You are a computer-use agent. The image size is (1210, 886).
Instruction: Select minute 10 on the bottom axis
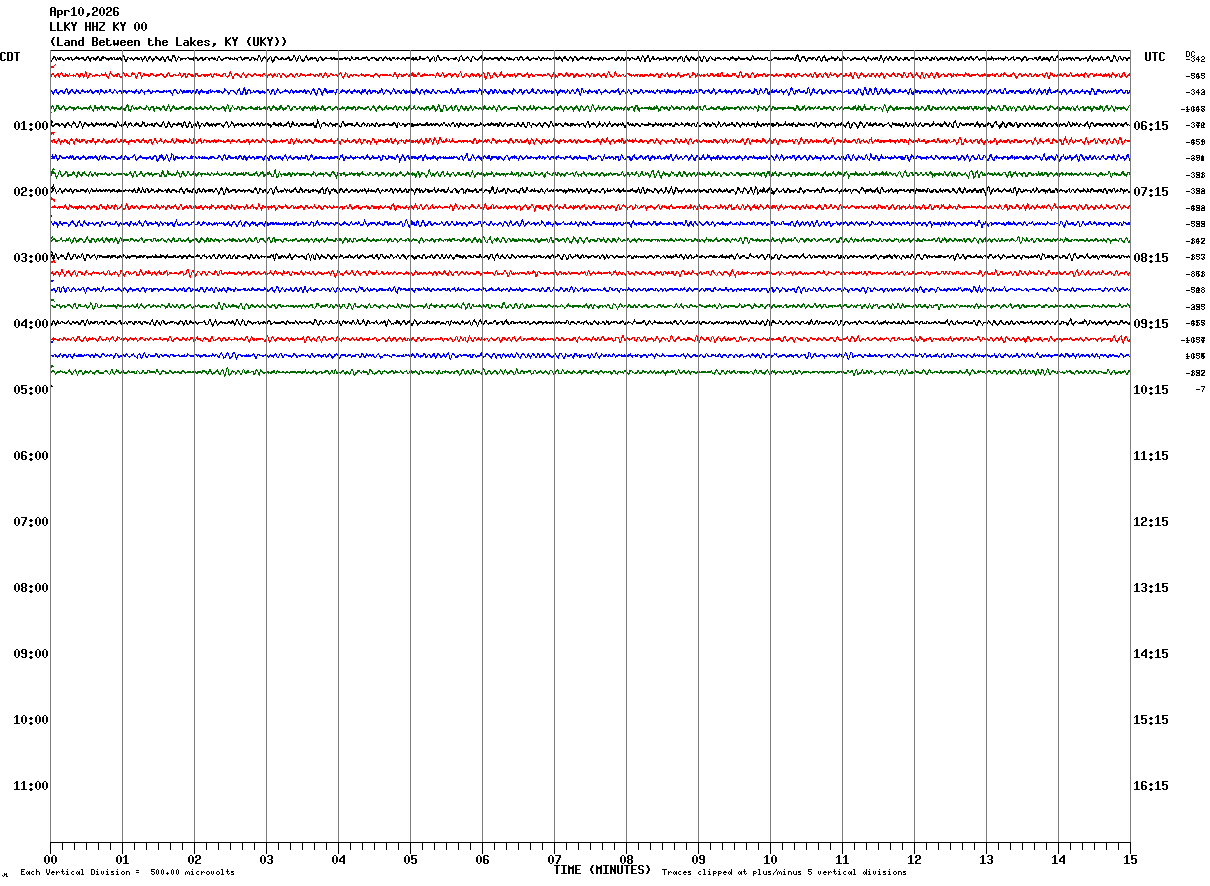(x=770, y=860)
